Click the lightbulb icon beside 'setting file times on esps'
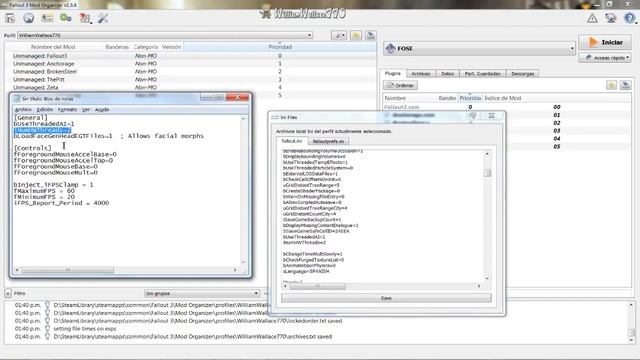640x360 pixels. [x=47, y=329]
